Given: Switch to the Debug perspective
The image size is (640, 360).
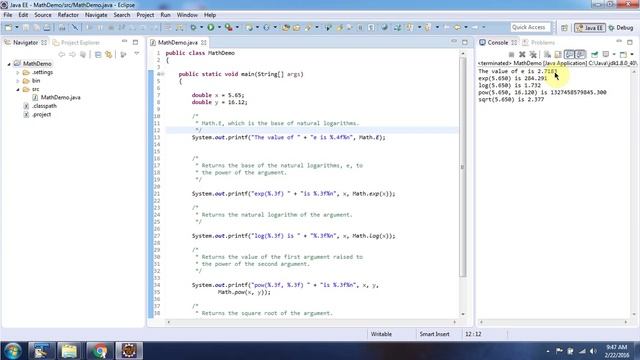Looking at the screenshot, I should [x=621, y=28].
